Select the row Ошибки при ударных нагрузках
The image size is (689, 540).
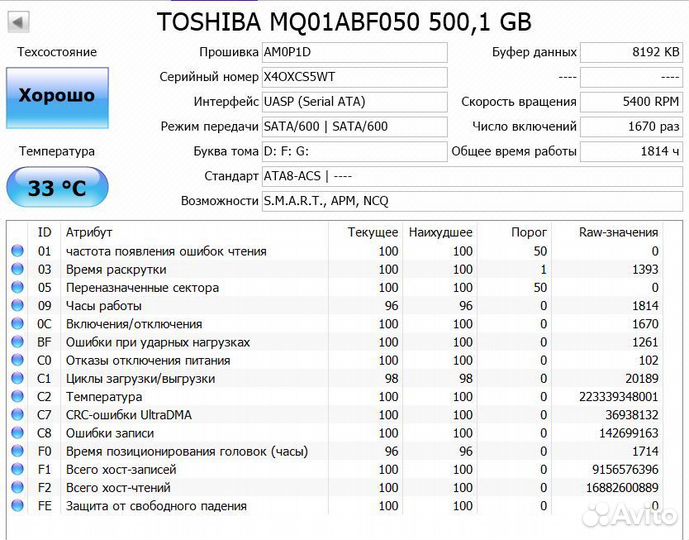tap(335, 342)
